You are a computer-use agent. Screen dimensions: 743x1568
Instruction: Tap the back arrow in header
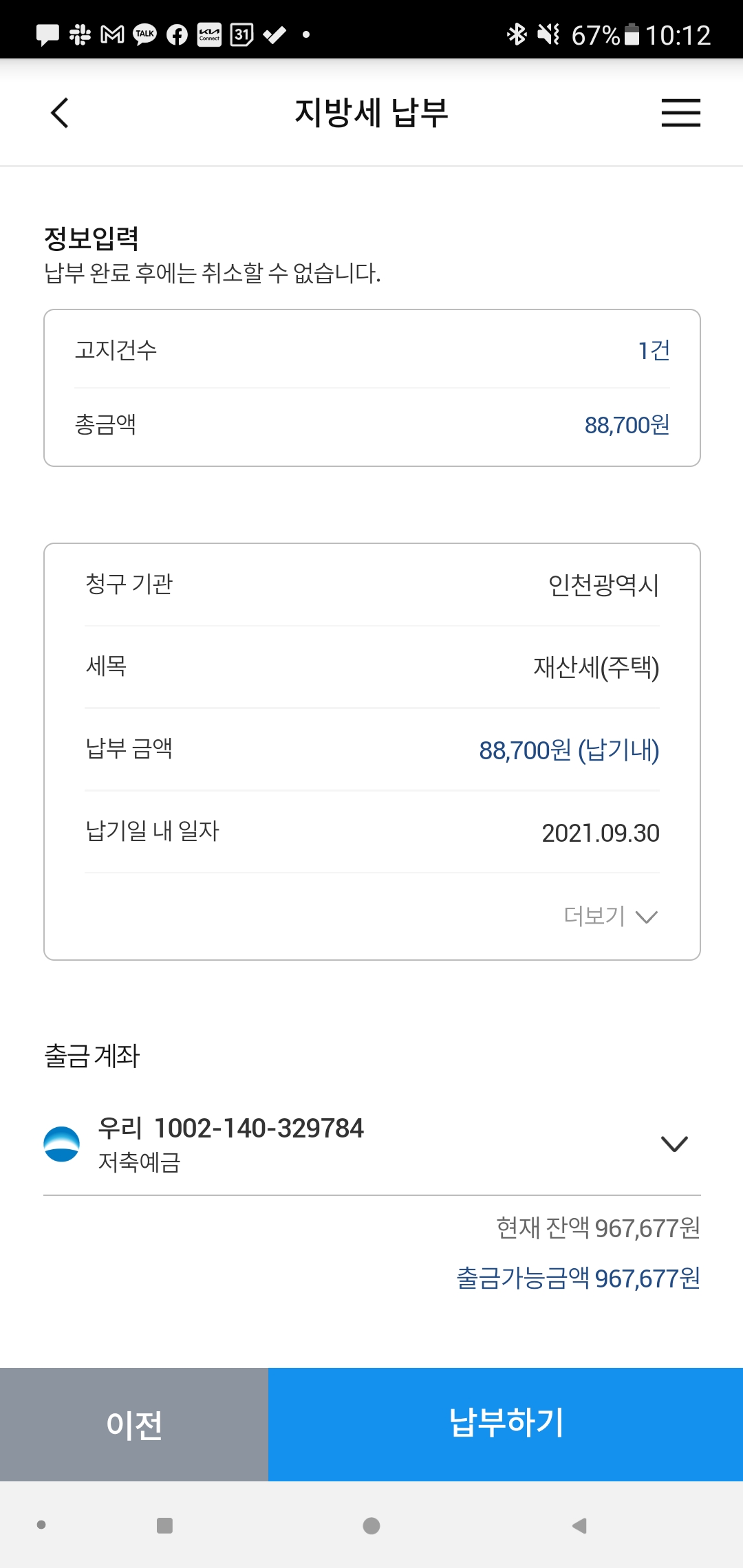(61, 113)
